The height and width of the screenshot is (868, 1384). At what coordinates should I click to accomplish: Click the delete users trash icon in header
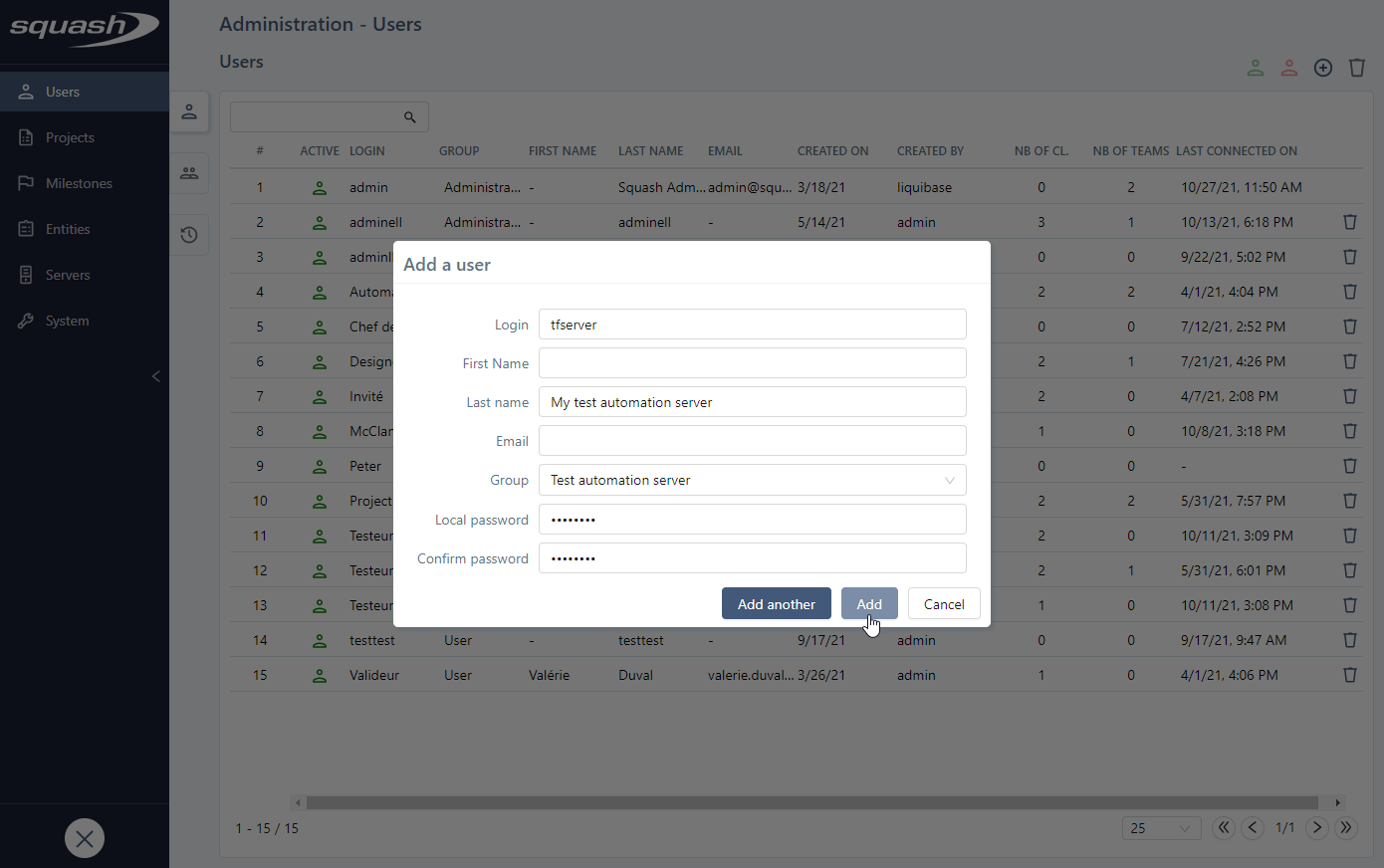click(1356, 68)
